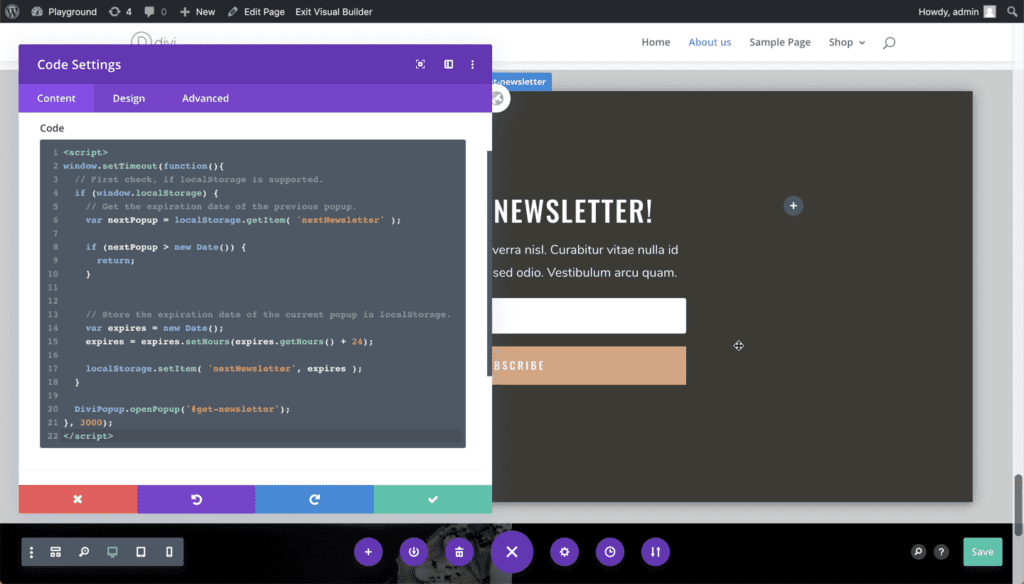Click the save to library power icon
Screen dimensions: 1024x584
414,552
